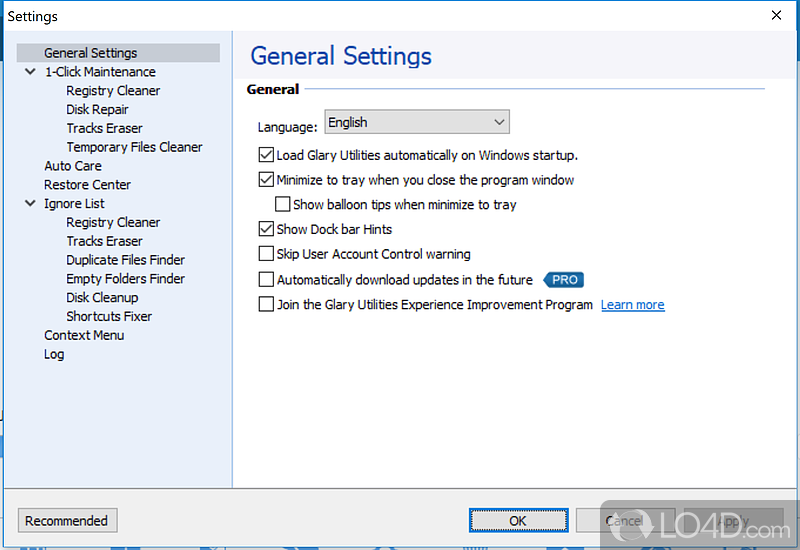Click the Recommended button
This screenshot has width=800, height=550.
[x=67, y=521]
